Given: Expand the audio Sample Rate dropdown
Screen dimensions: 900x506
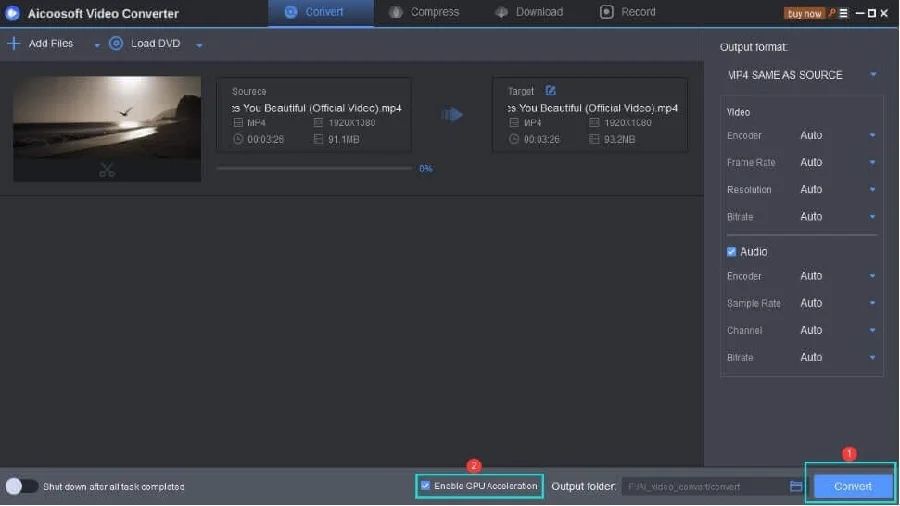Looking at the screenshot, I should point(838,303).
